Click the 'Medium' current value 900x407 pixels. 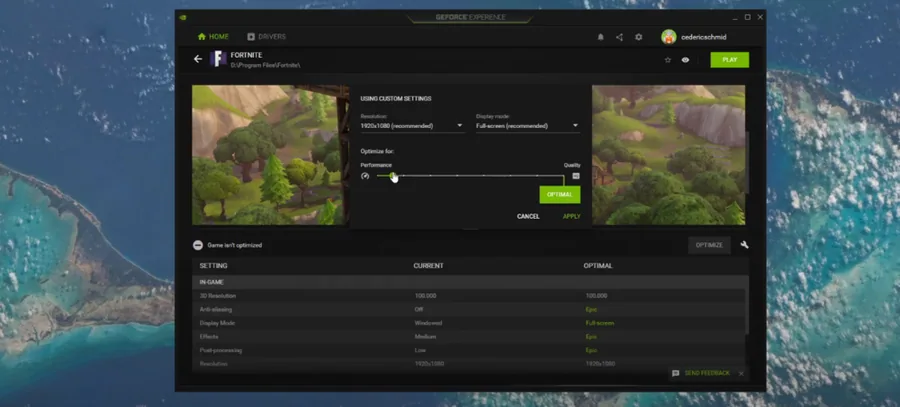pos(425,337)
